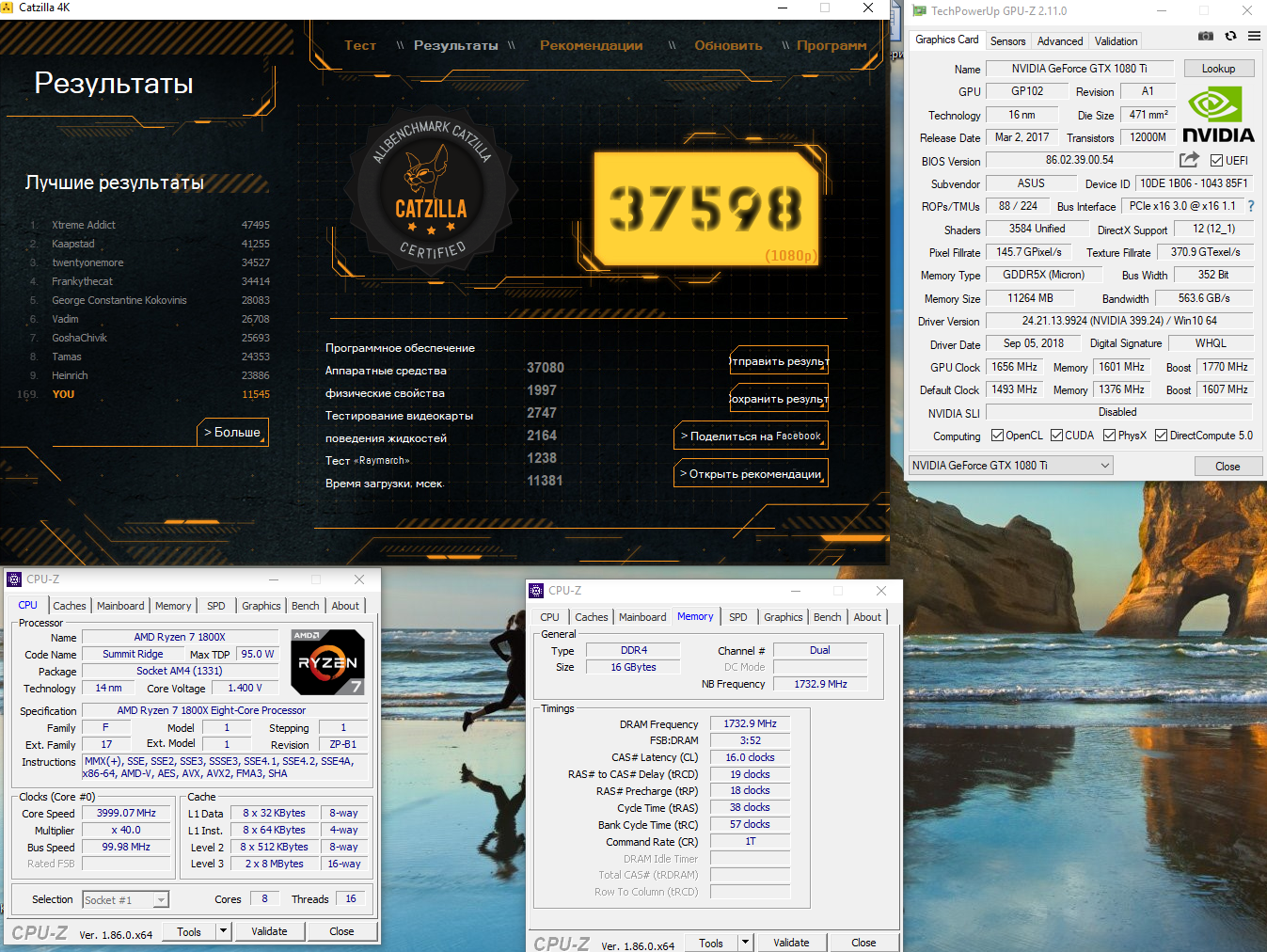Click the BIOS Version field 86.02.39.00.54
The image size is (1267, 952).
coord(1080,160)
